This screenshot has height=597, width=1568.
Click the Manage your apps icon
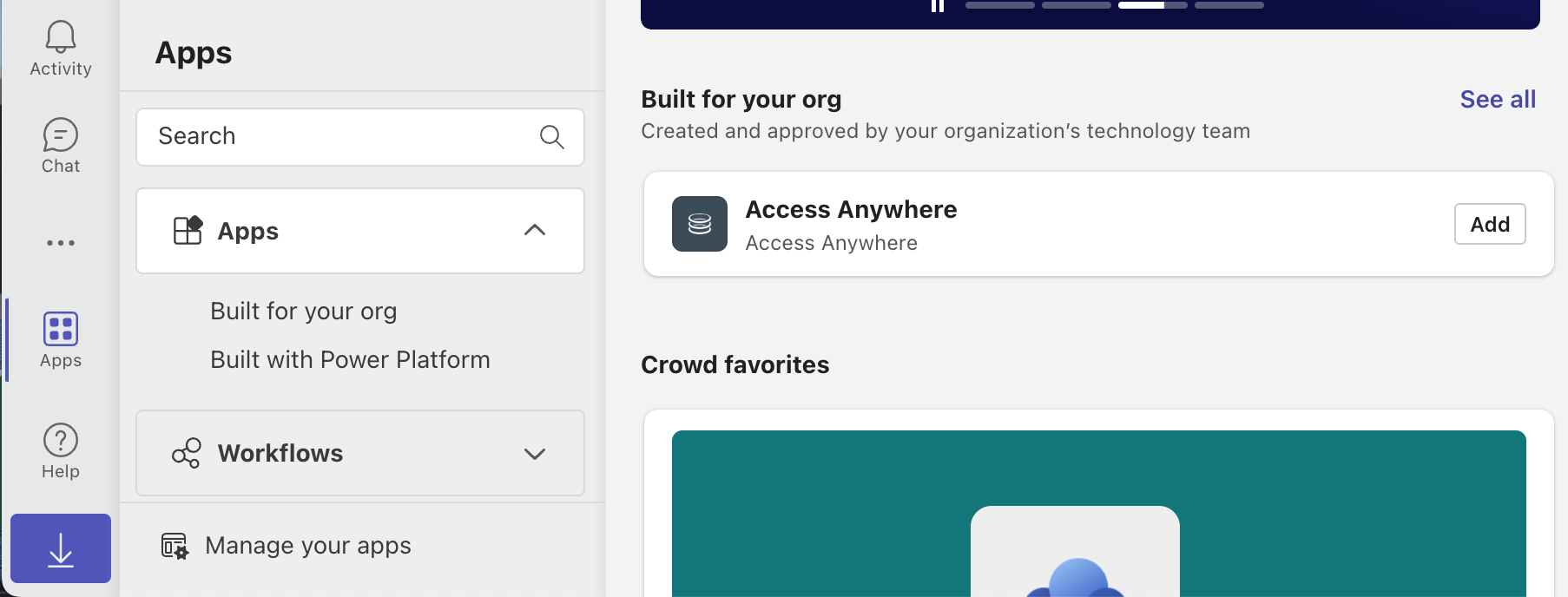tap(175, 546)
